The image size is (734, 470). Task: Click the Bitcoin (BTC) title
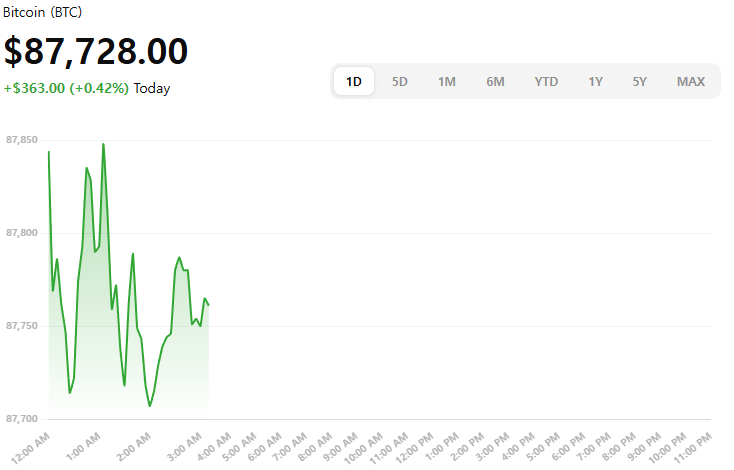(x=45, y=14)
